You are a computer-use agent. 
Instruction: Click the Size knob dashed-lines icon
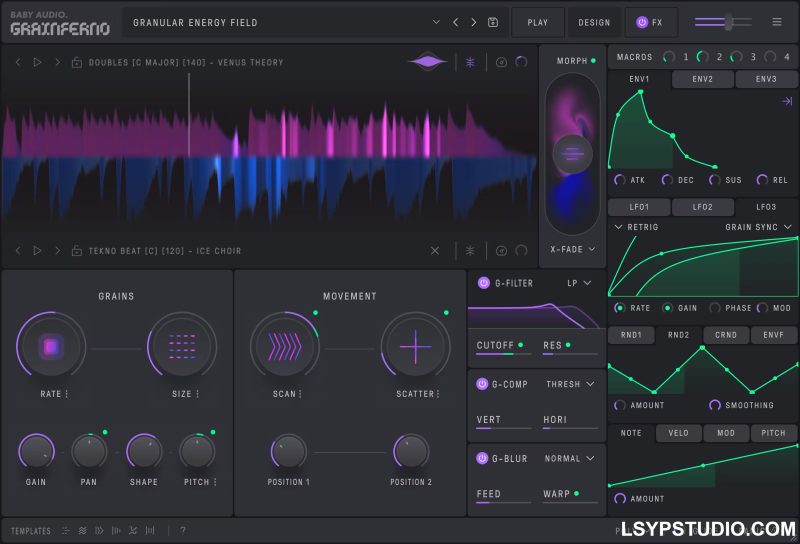[x=182, y=347]
